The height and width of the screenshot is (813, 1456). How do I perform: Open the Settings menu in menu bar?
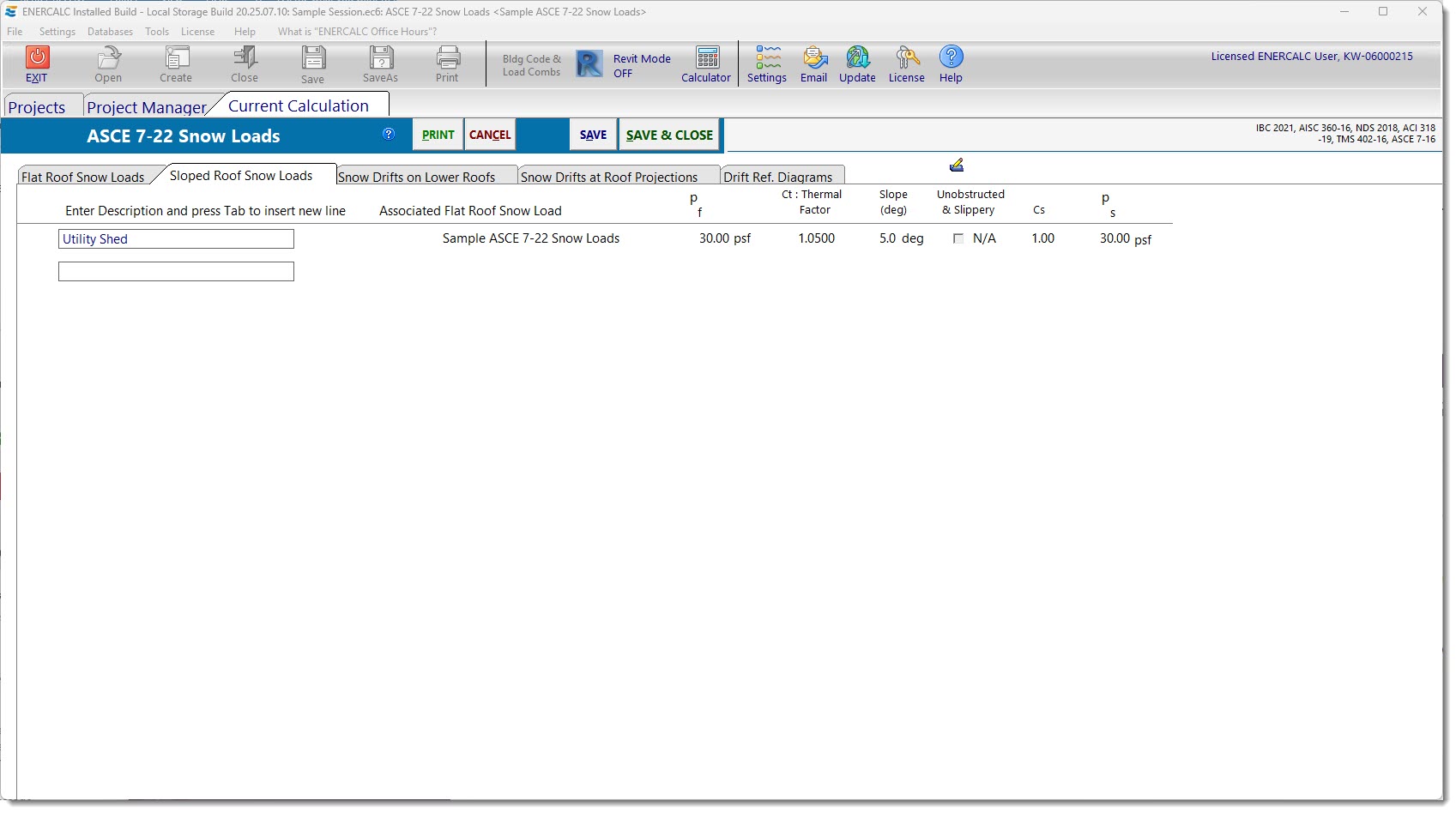(x=57, y=32)
